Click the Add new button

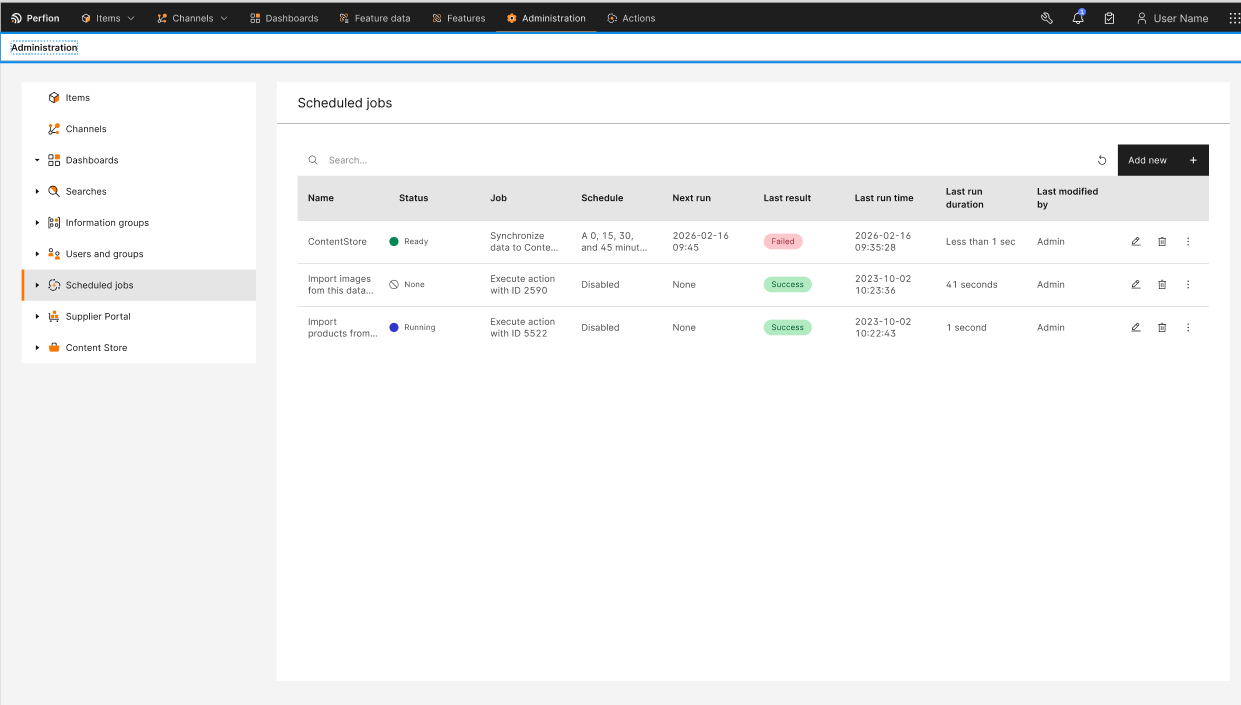point(1163,160)
